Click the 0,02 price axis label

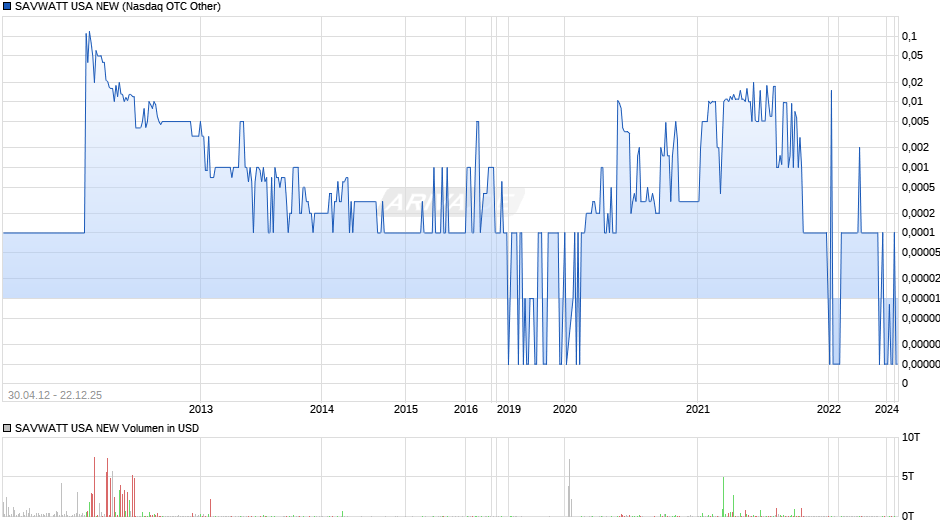tap(912, 82)
